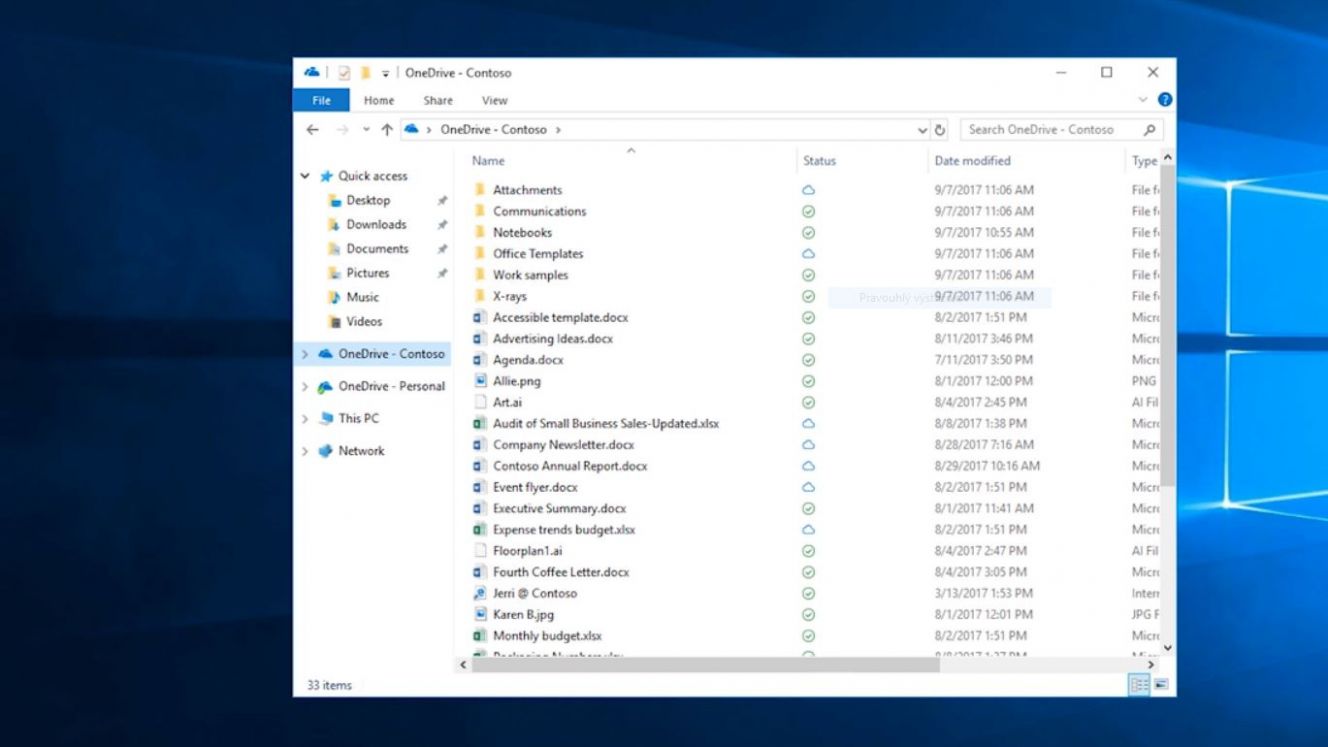This screenshot has width=1328, height=747.
Task: Select This PC in navigation pane
Action: point(358,418)
